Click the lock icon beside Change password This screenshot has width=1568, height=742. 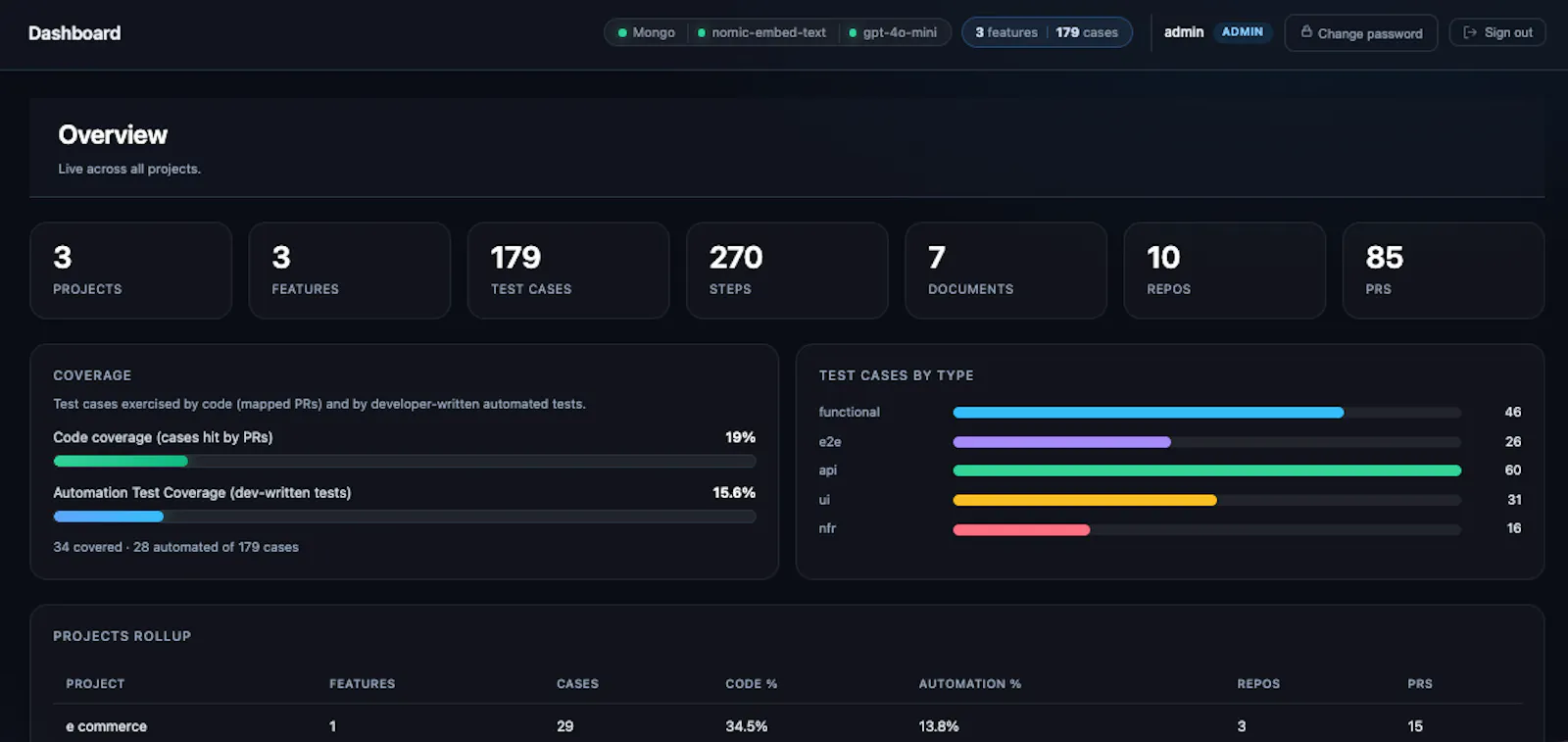[x=1306, y=32]
